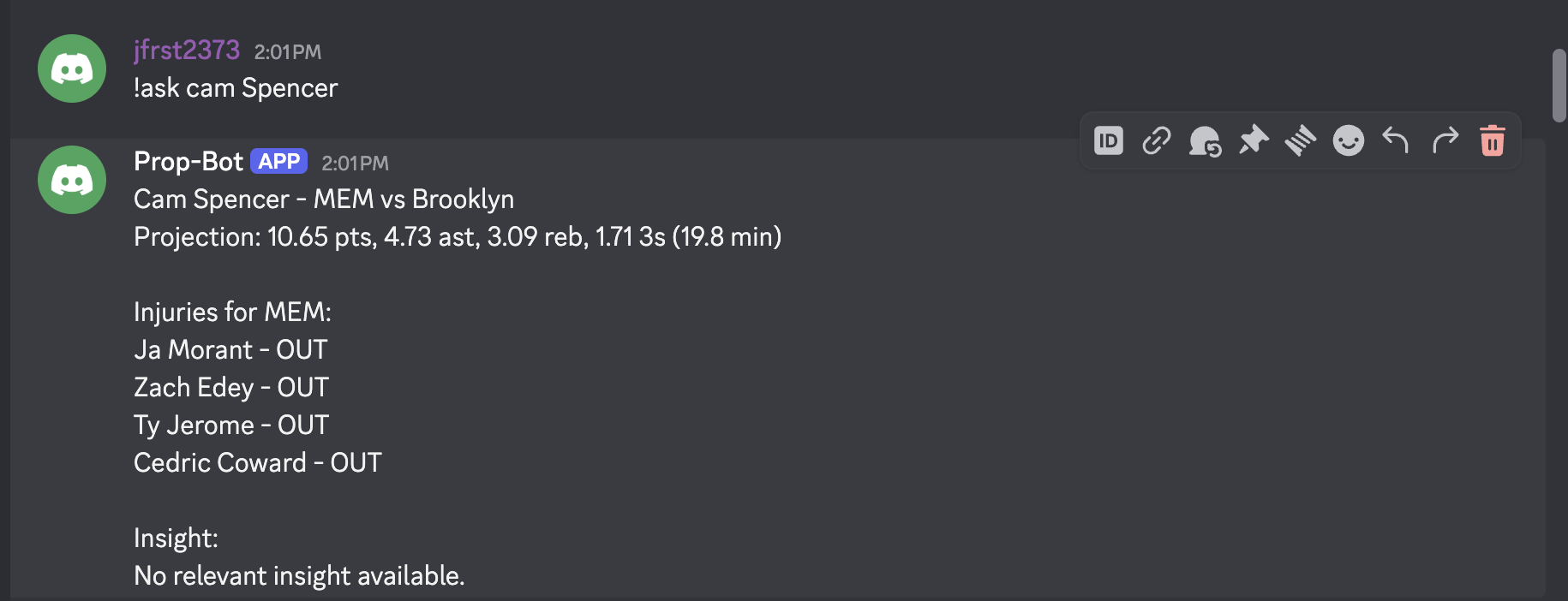This screenshot has height=601, width=1568.
Task: Click the chat scrollbar thumb
Action: click(x=1559, y=86)
